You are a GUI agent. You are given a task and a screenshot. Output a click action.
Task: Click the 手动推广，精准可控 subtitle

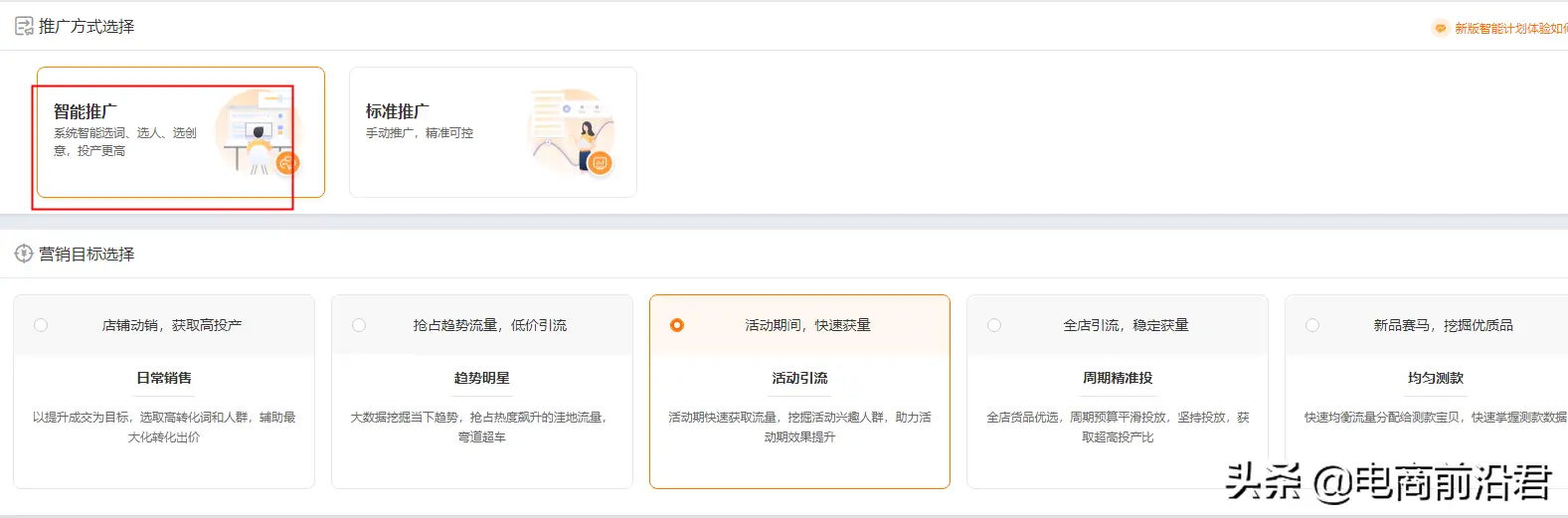[420, 133]
